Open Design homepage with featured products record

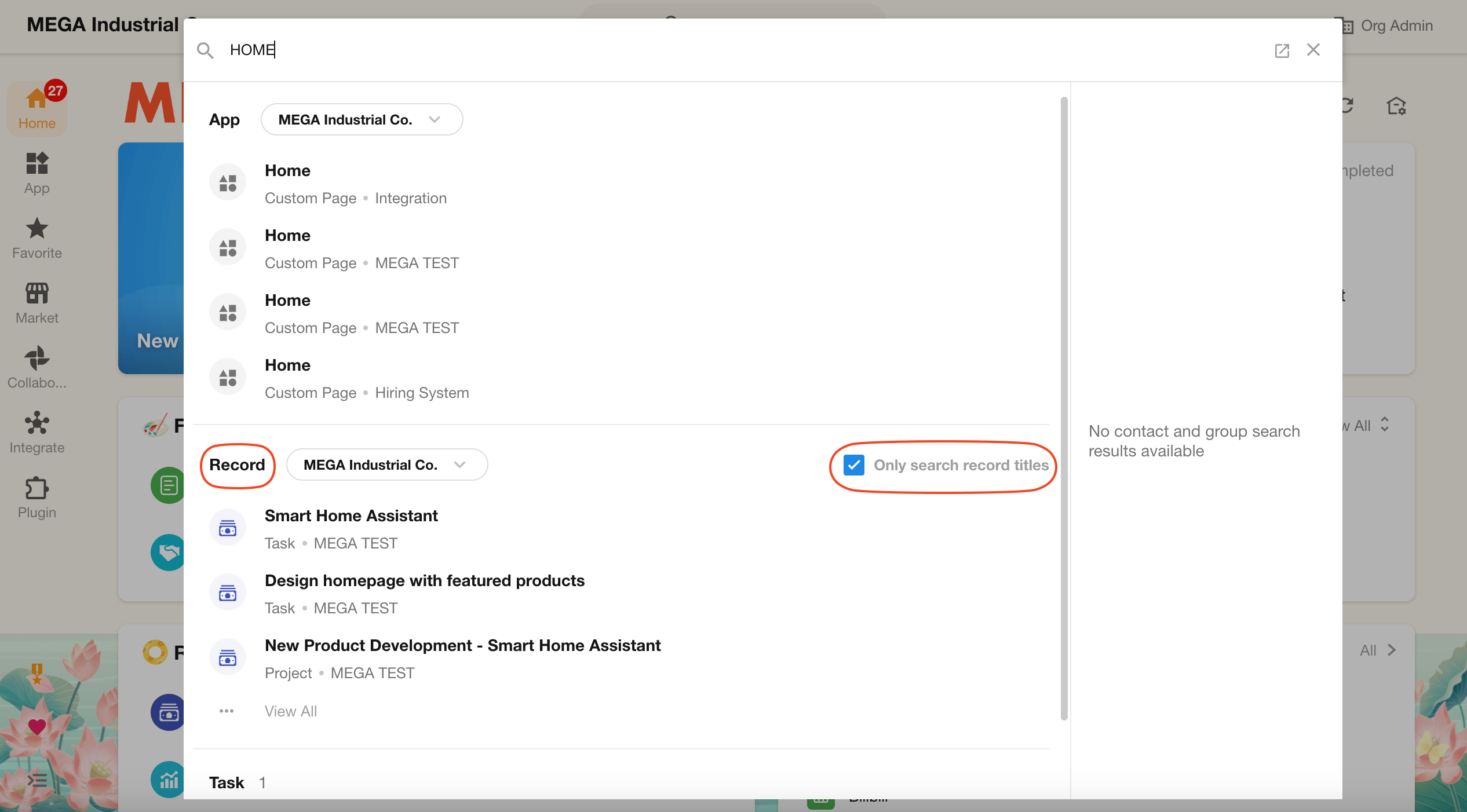pos(424,580)
